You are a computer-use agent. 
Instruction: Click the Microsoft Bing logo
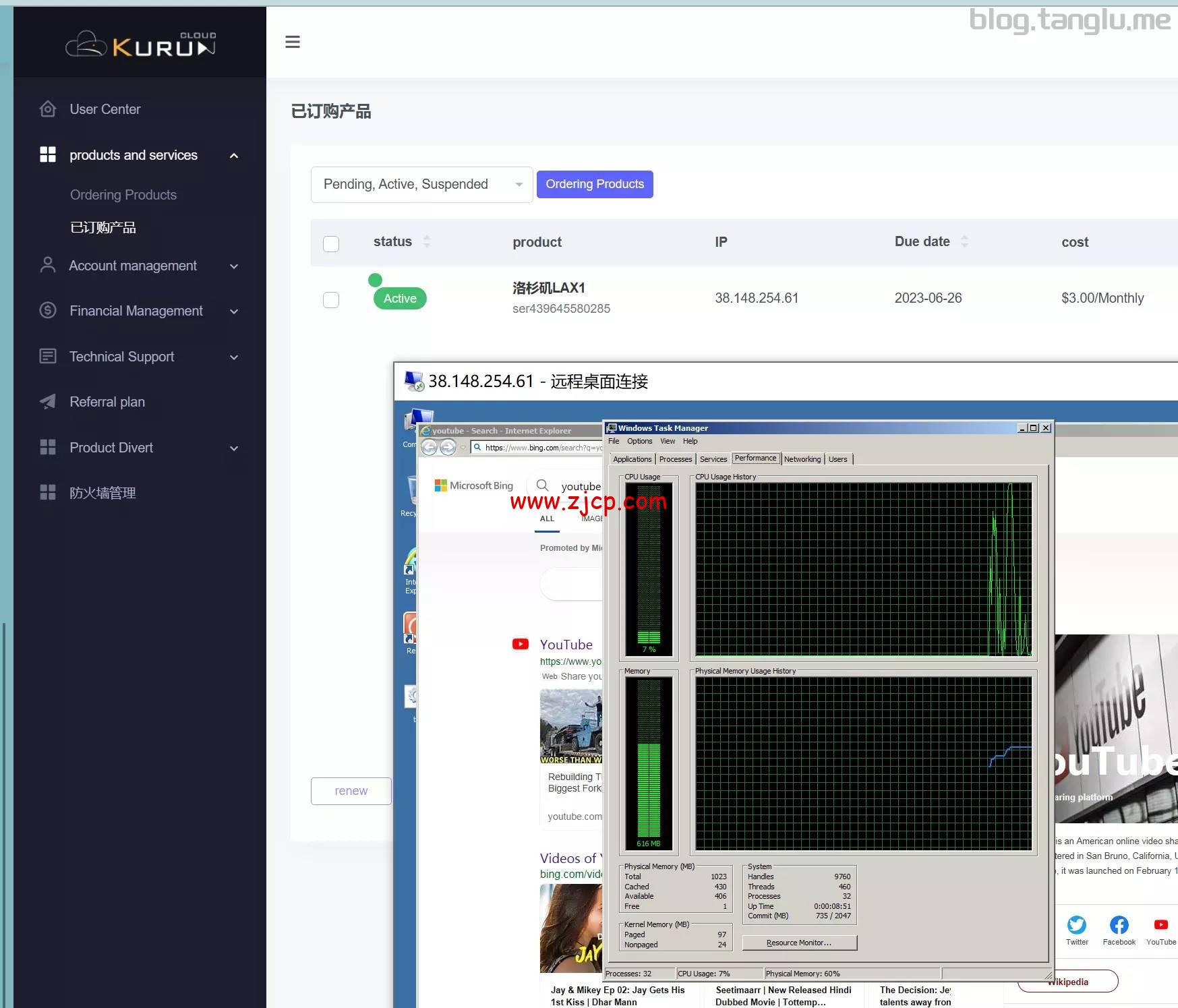[x=474, y=485]
